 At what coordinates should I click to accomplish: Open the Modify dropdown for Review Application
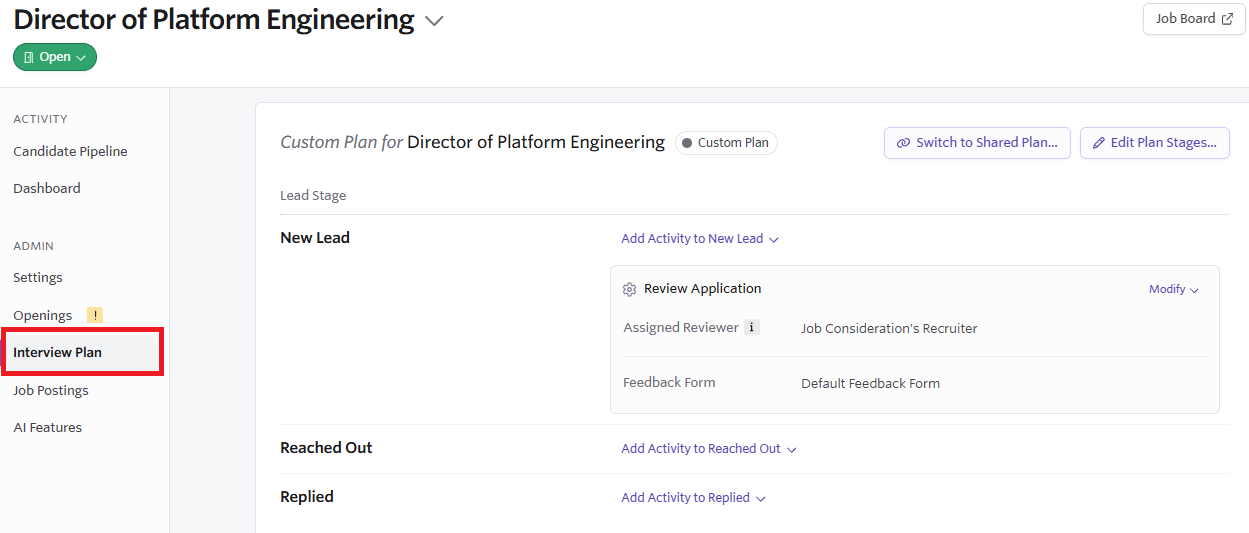[1174, 289]
